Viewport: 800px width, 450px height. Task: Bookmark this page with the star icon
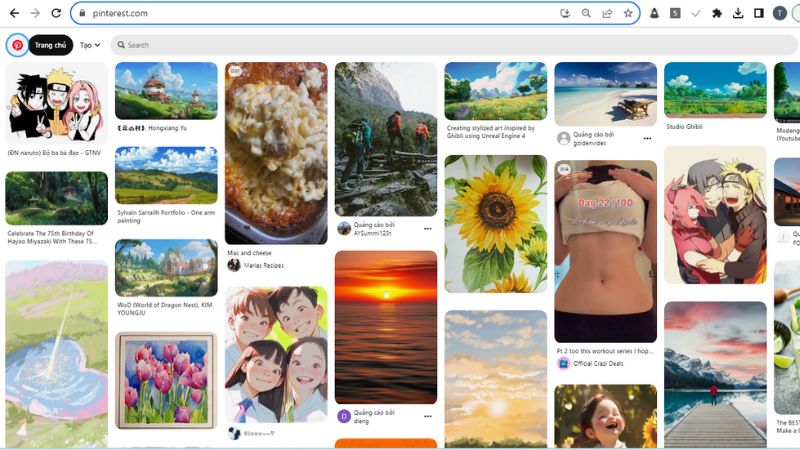628,13
